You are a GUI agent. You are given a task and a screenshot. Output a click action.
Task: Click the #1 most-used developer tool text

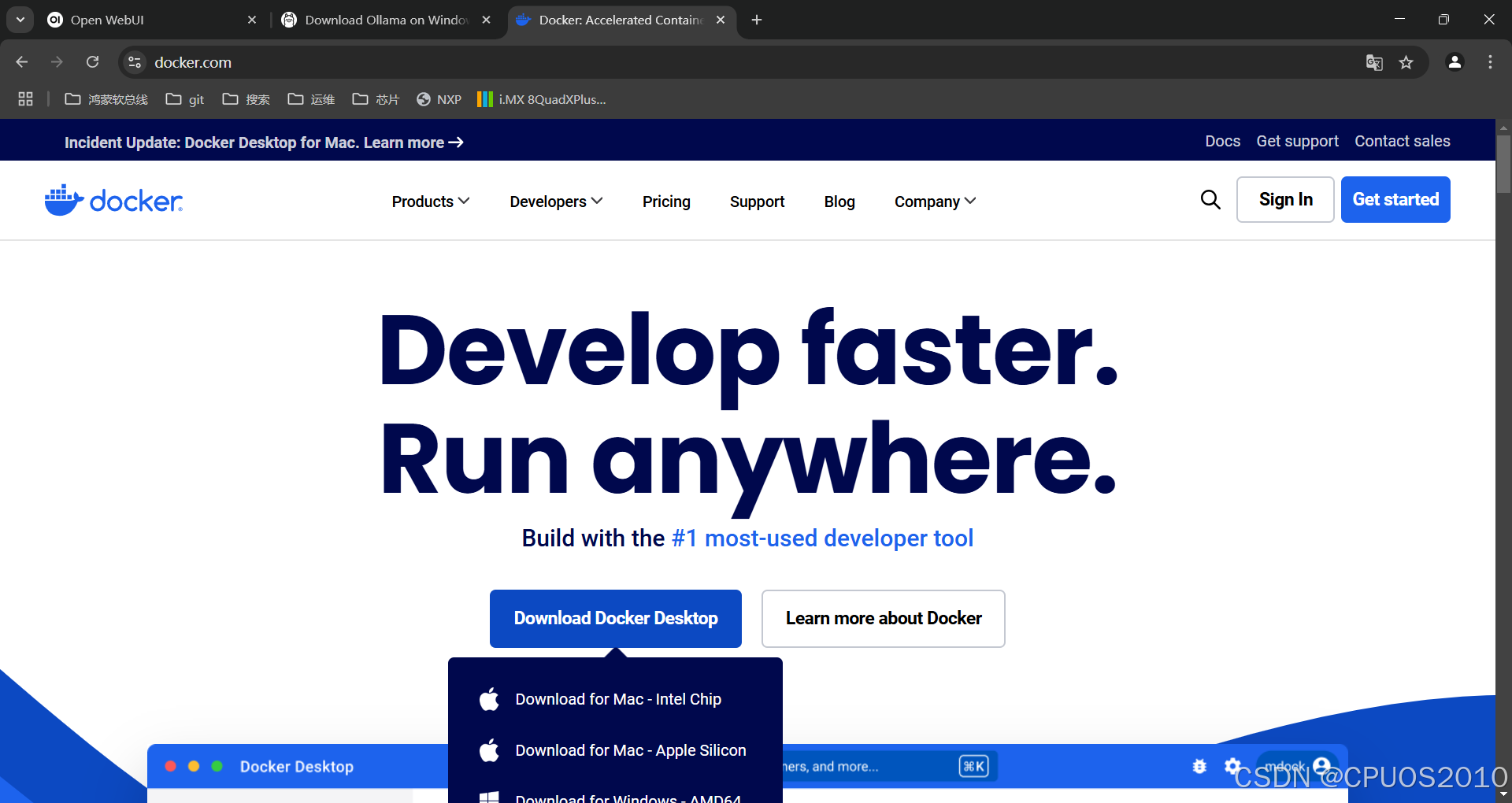click(823, 538)
